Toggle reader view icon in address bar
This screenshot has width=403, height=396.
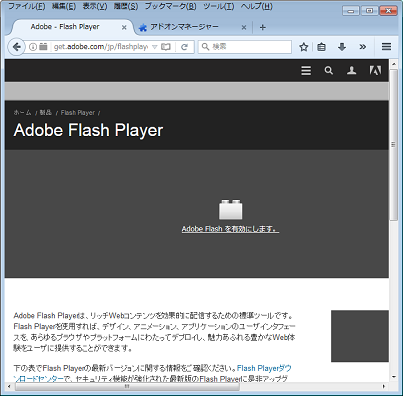[166, 47]
